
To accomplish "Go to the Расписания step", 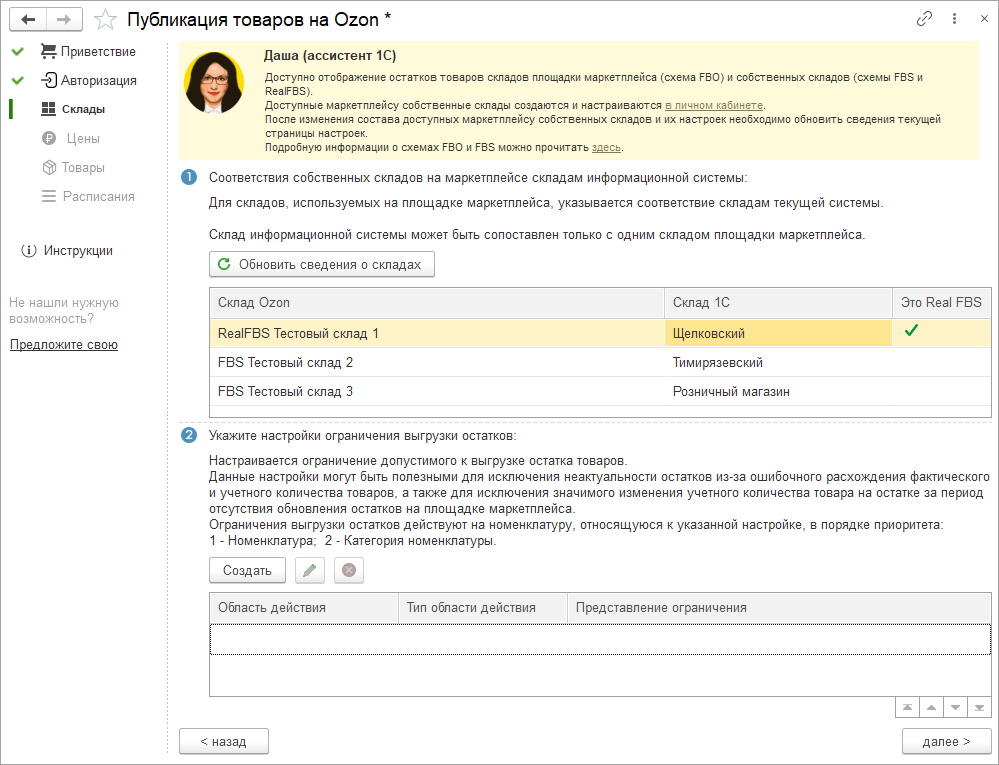I will click(88, 196).
